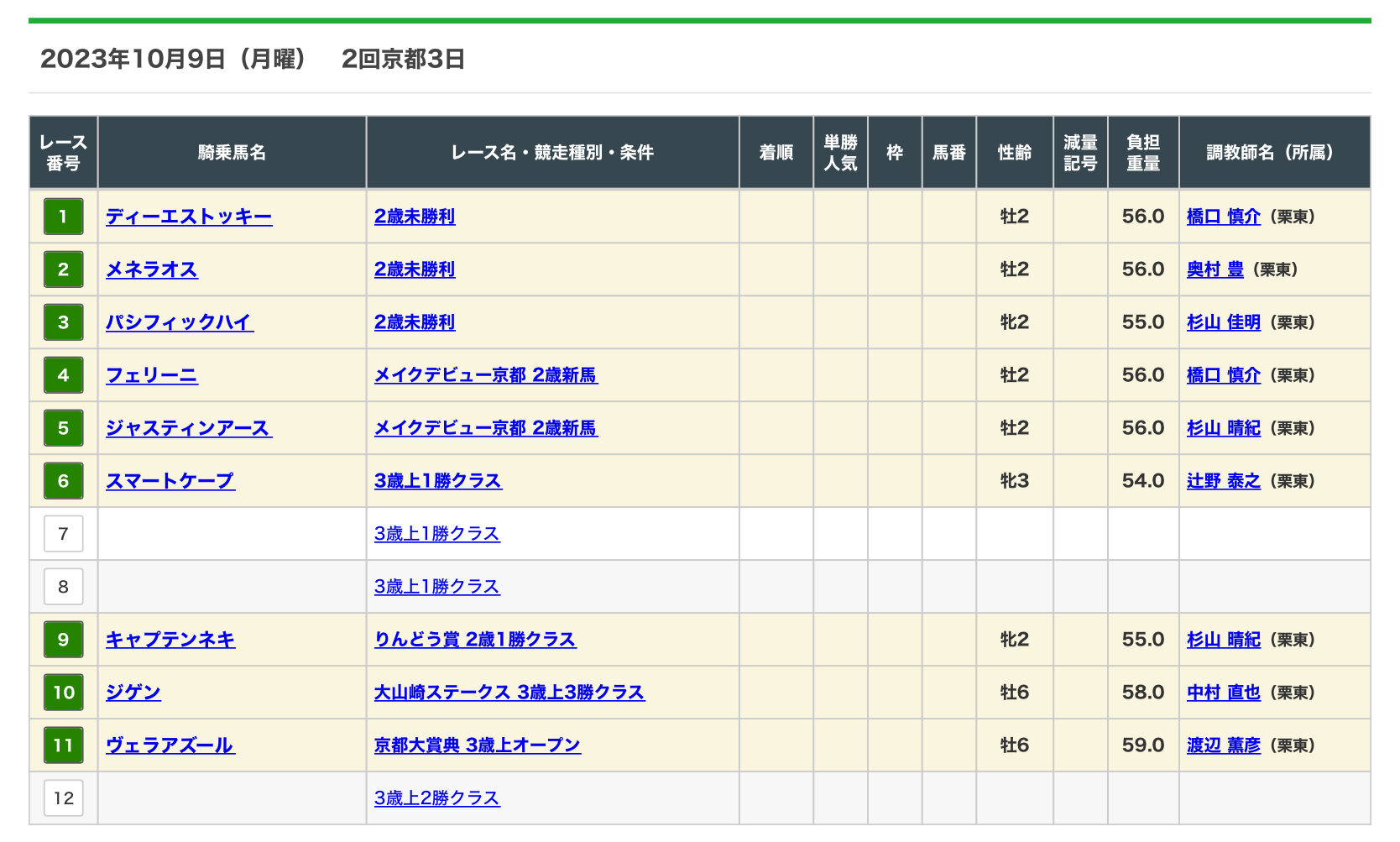The width and height of the screenshot is (1400, 842).
Task: Open trainer 杉山 佳明 link
Action: [x=1224, y=322]
